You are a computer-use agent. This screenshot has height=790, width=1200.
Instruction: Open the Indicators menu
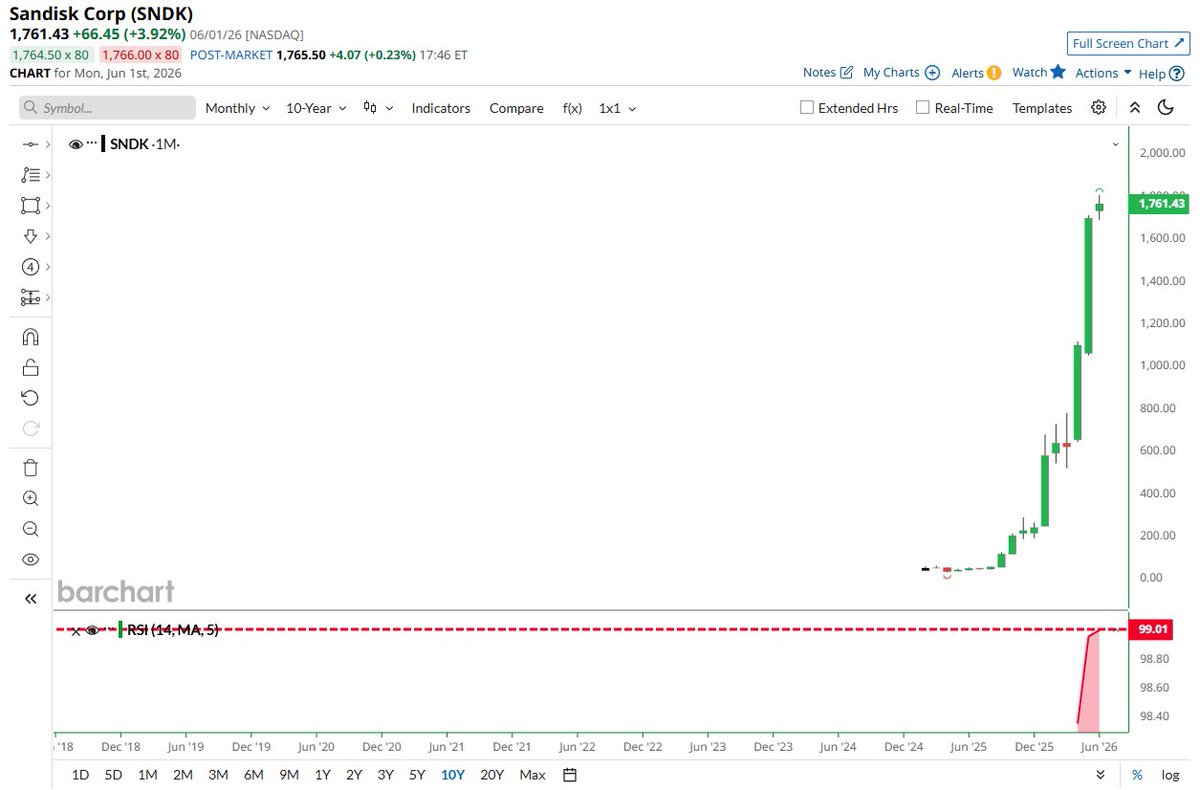click(441, 108)
